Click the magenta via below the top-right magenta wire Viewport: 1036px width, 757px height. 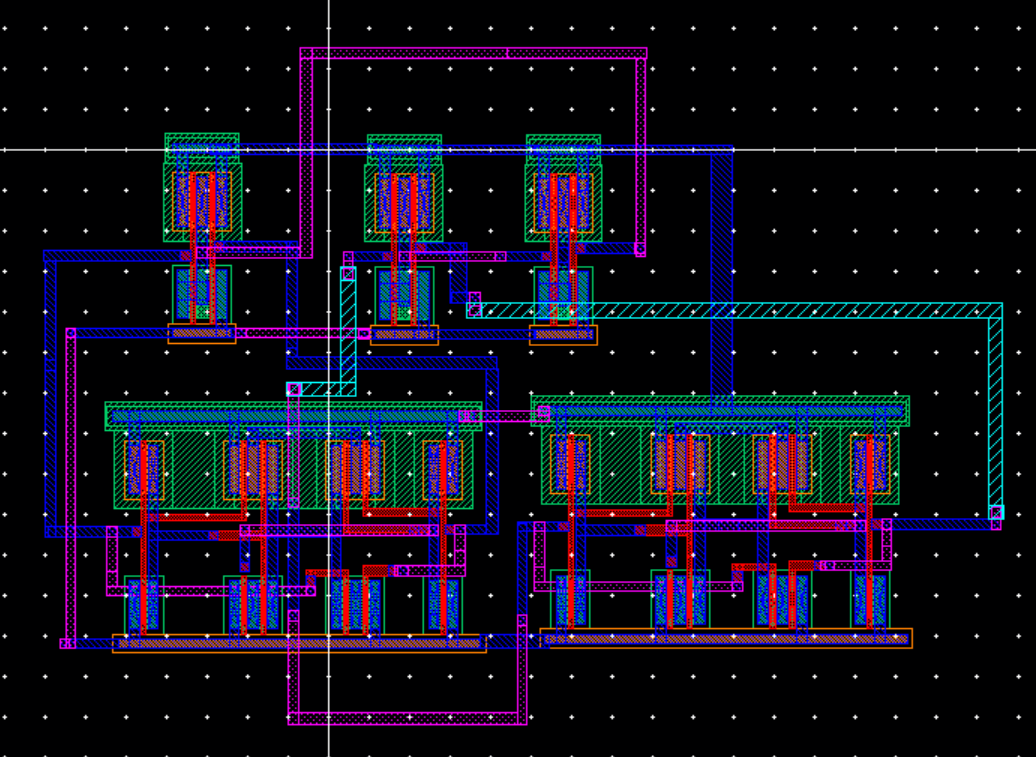click(x=640, y=249)
